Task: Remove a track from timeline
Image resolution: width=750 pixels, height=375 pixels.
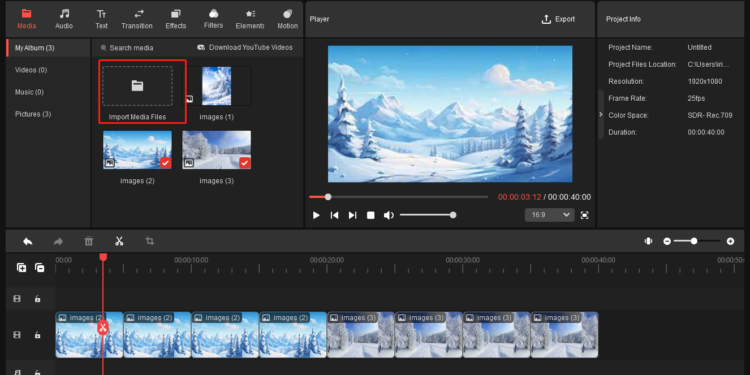Action: point(40,268)
